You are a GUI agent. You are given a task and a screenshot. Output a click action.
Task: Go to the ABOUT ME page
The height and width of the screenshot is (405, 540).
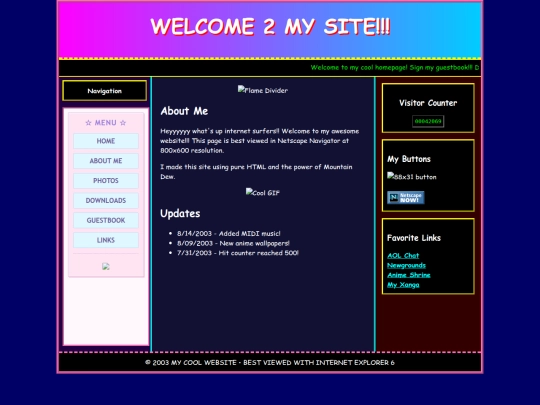(106, 161)
